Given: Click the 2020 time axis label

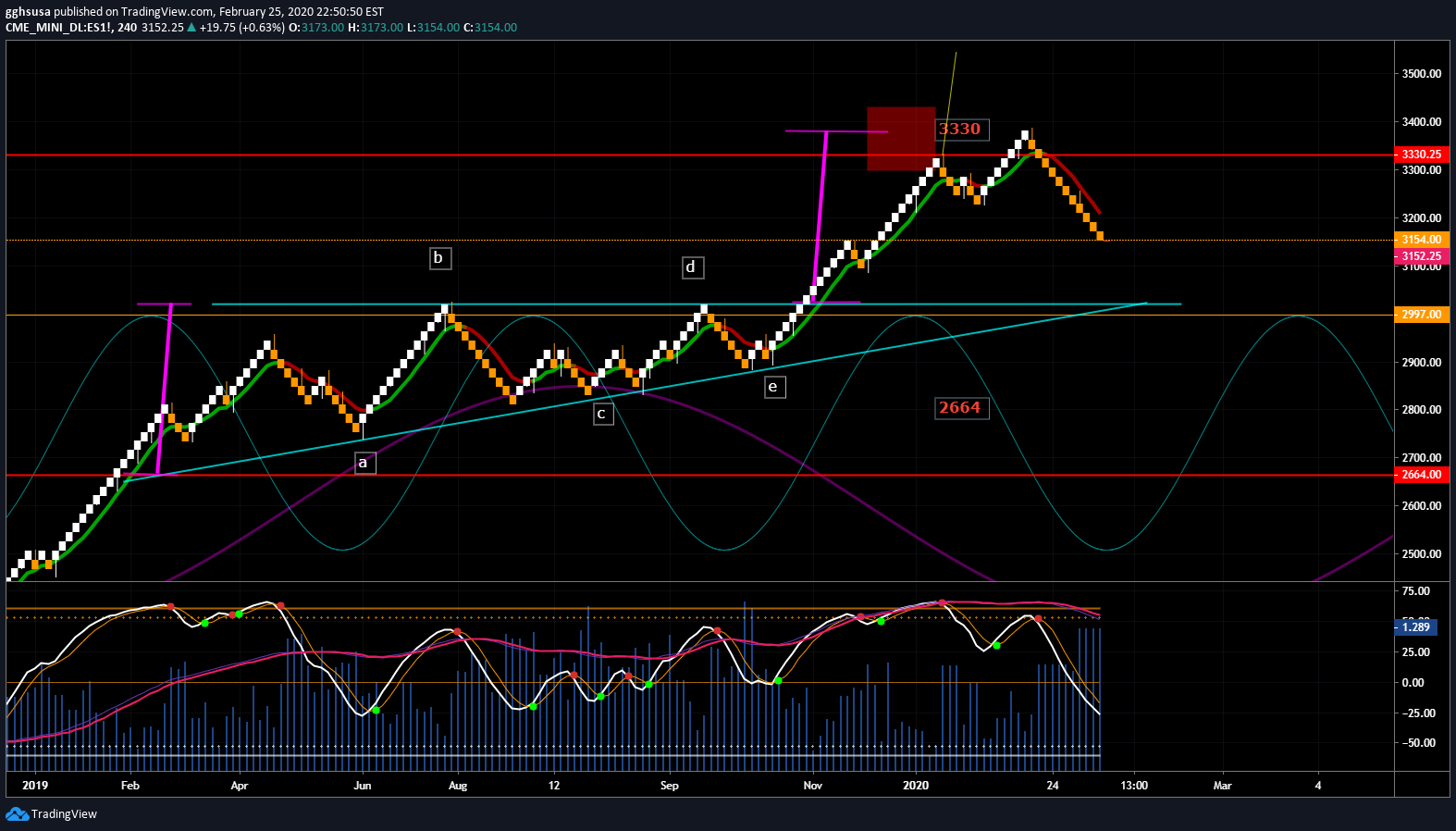Looking at the screenshot, I should pos(916,786).
